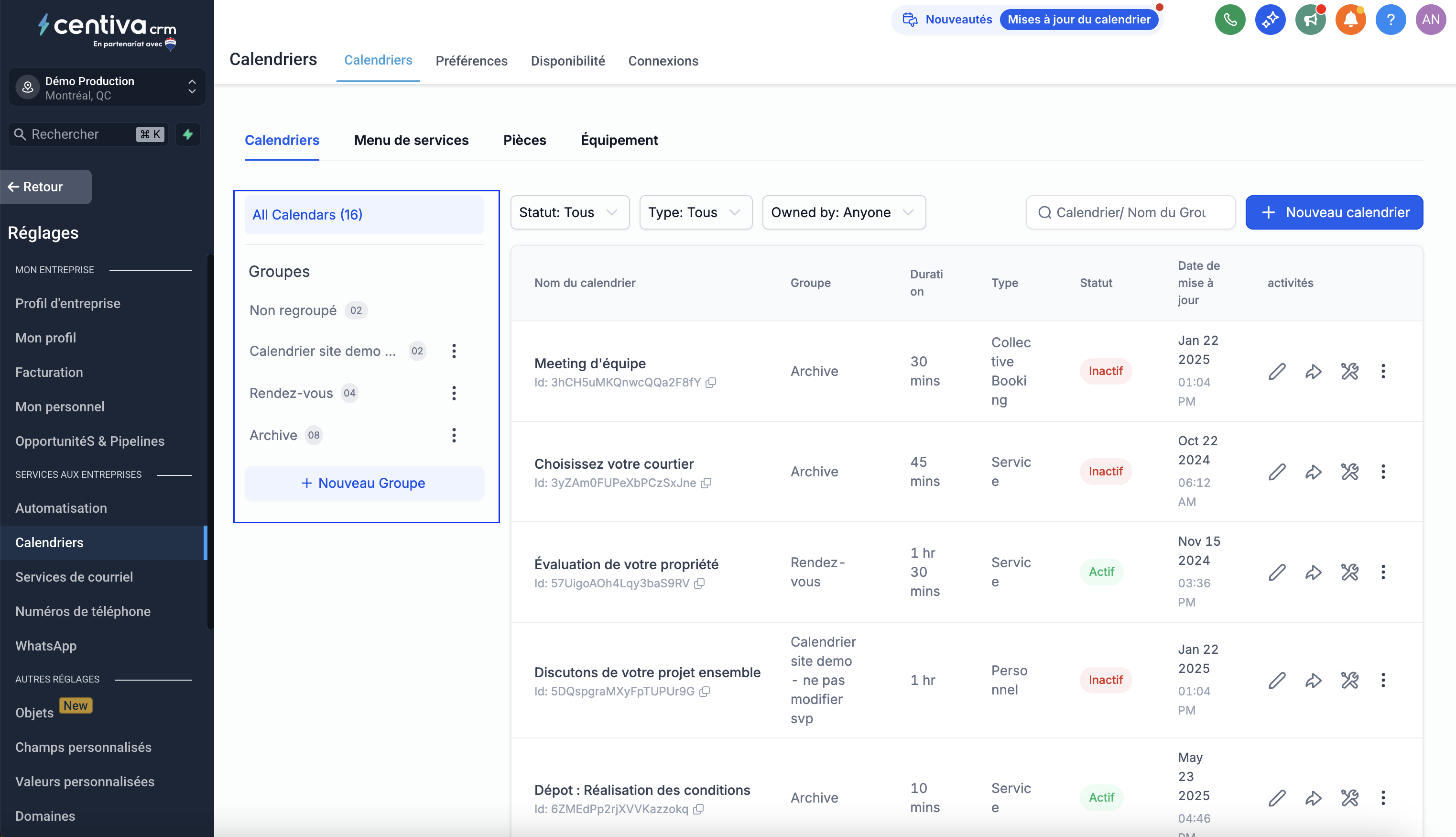The image size is (1456, 837).
Task: Open Champs personnalisés settings
Action: [x=83, y=747]
